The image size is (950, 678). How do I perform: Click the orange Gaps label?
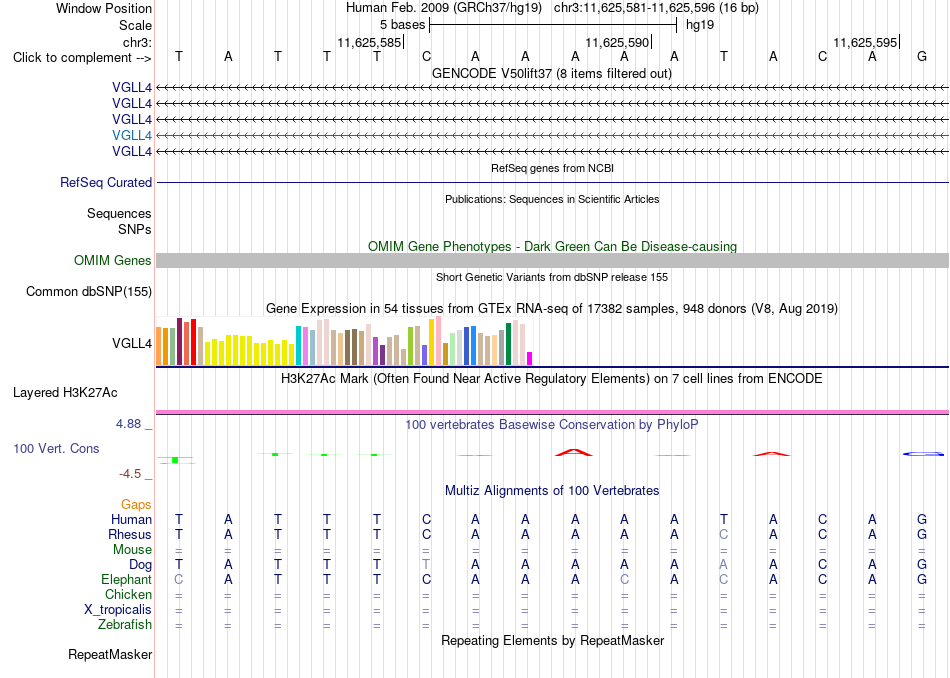point(136,504)
